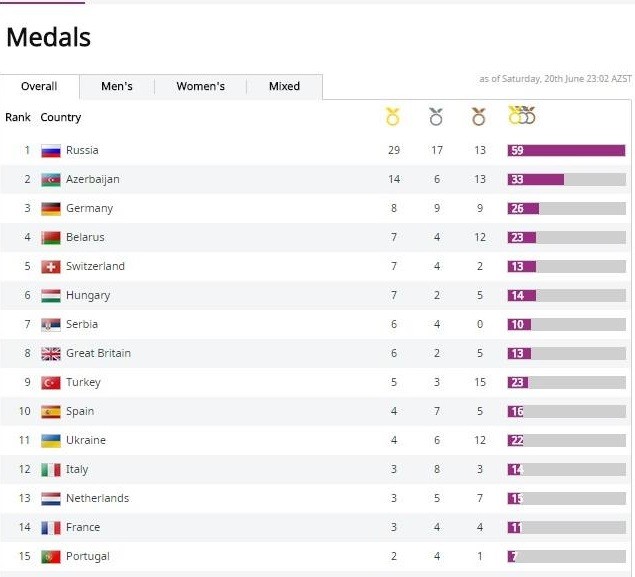Click the Portugal flag icon

click(x=51, y=557)
